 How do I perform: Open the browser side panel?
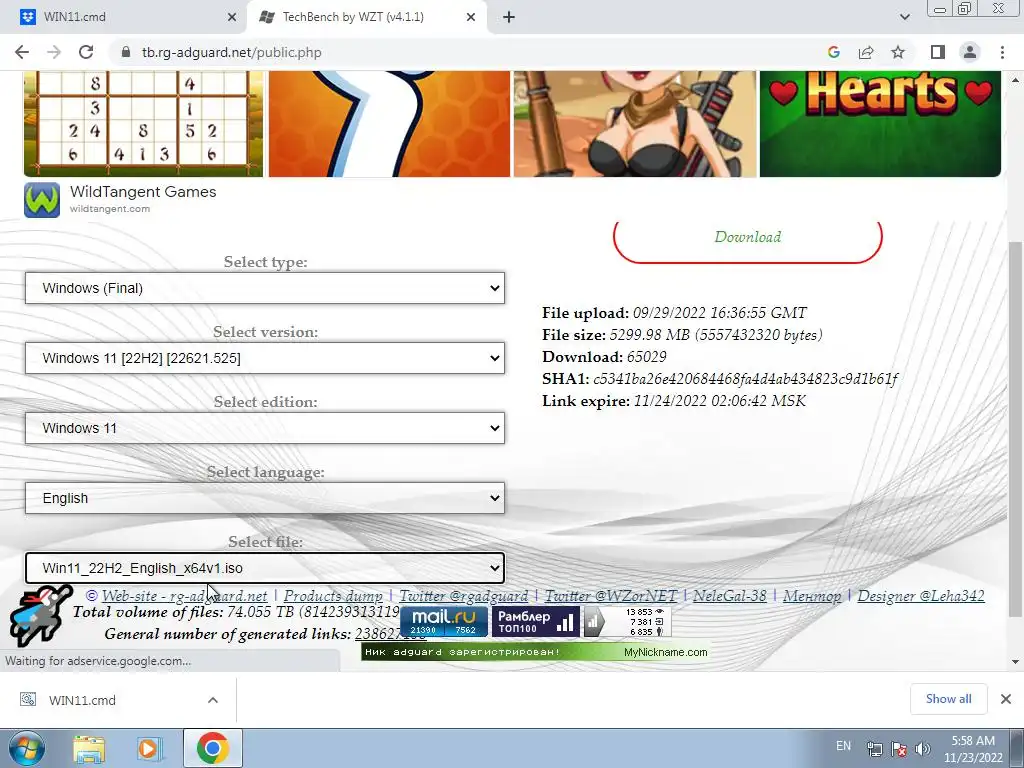point(938,52)
